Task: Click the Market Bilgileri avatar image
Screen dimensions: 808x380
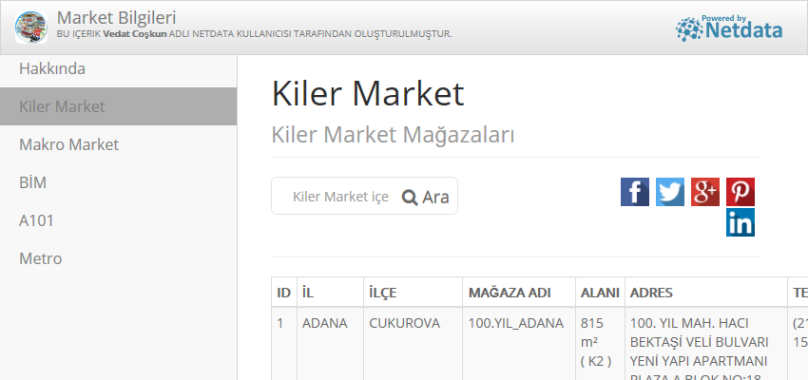Action: tap(31, 27)
